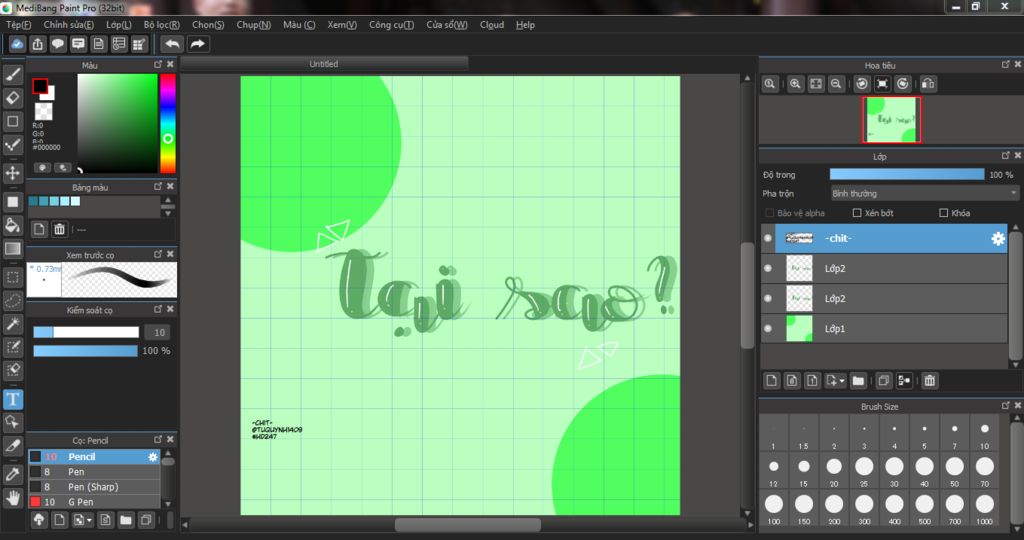Select the Gradient tool
Screen dimensions: 1024x540
[x=12, y=249]
